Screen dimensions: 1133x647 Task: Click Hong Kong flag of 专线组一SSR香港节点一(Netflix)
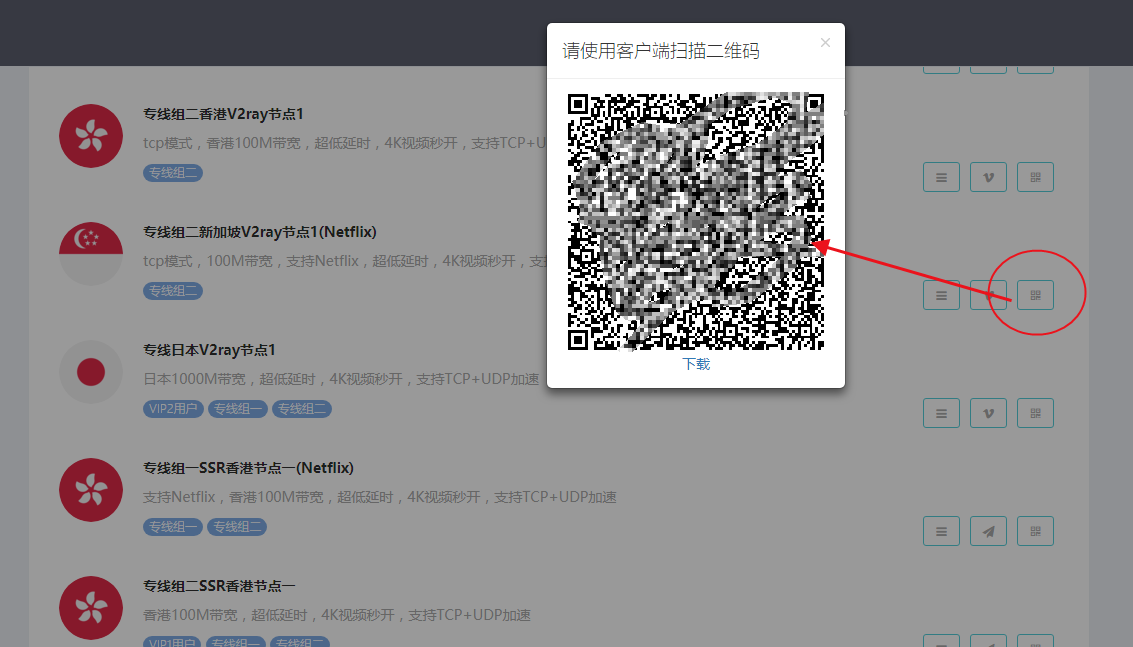coord(91,489)
